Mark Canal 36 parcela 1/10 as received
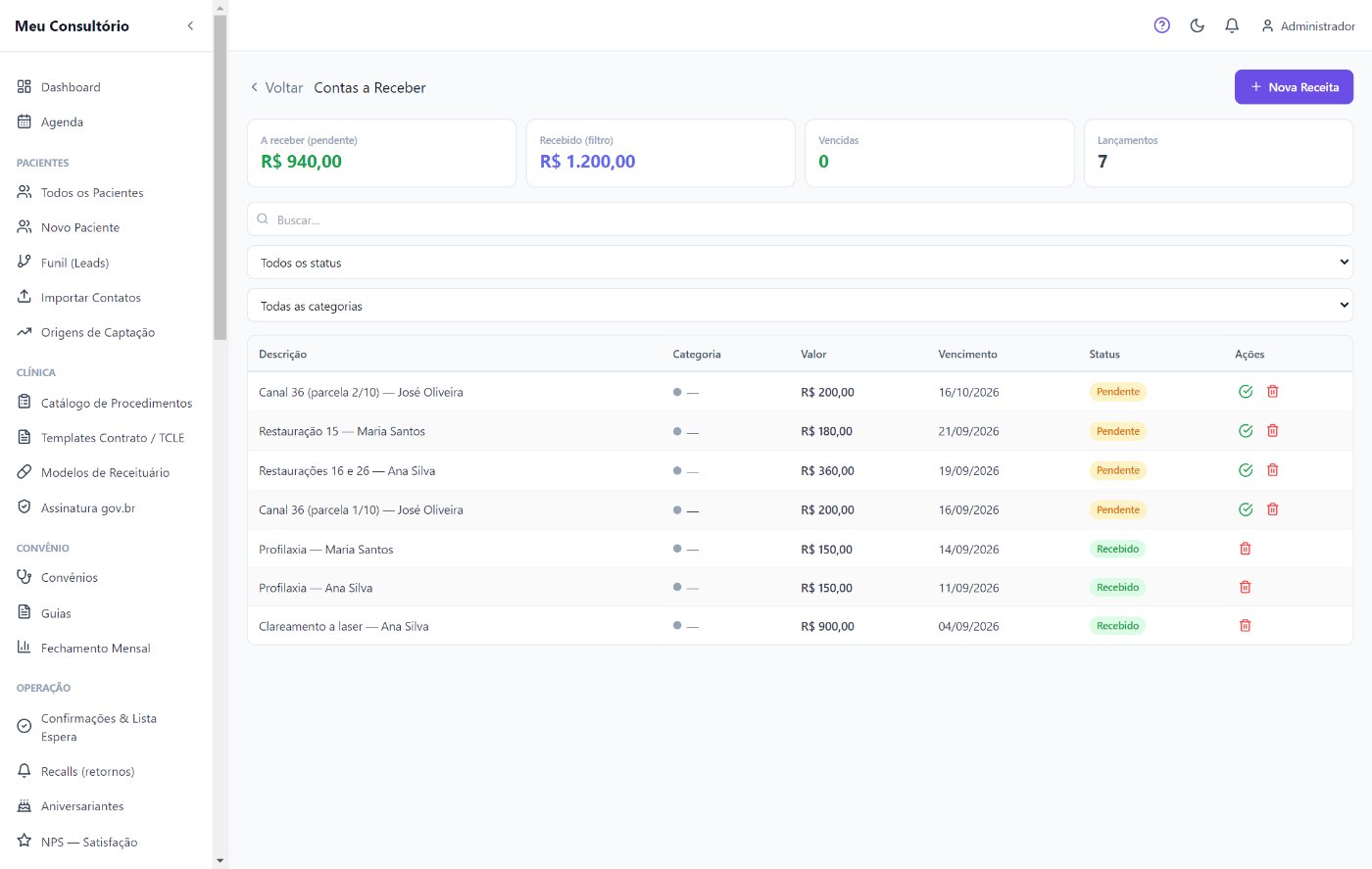This screenshot has height=869, width=1372. tap(1246, 509)
